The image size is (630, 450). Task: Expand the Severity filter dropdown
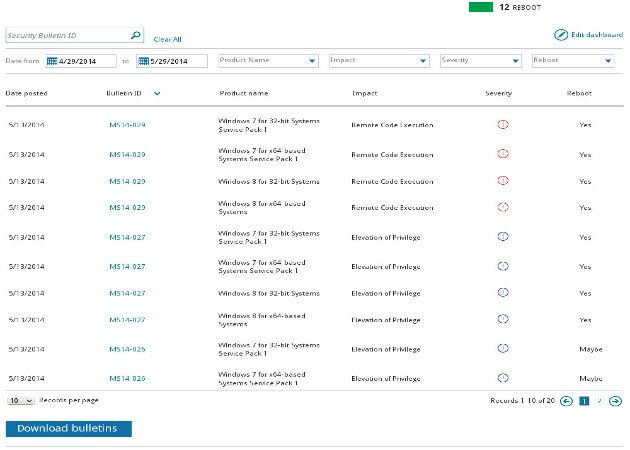point(515,61)
